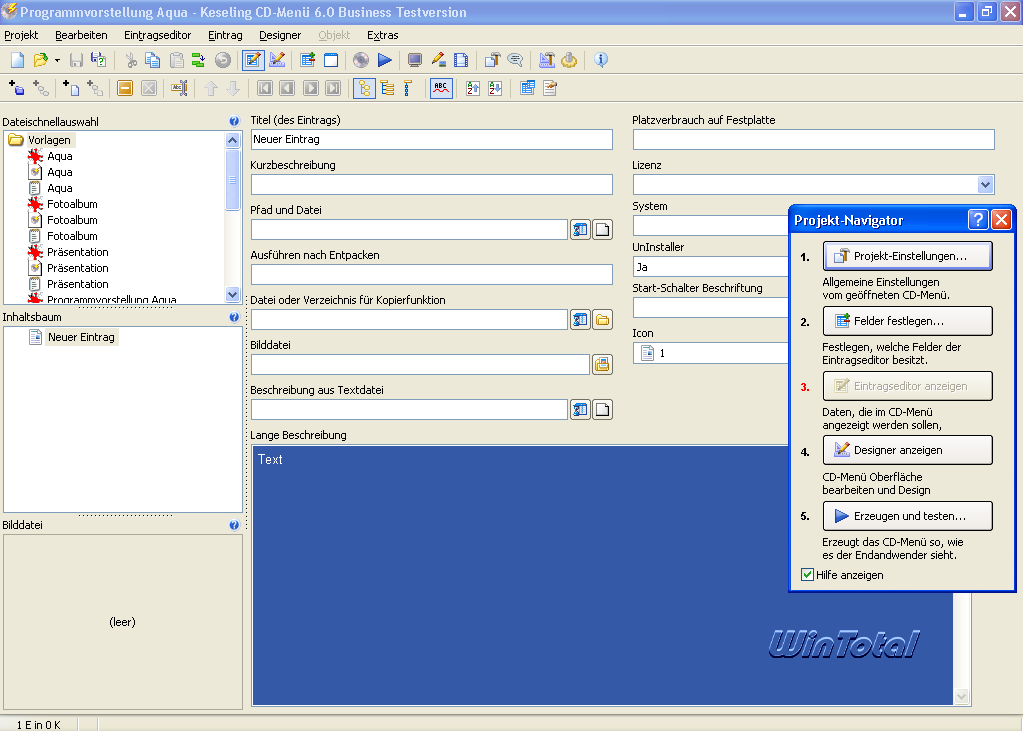Click the blue play arrow toolbar icon
1023x731 pixels.
click(385, 60)
